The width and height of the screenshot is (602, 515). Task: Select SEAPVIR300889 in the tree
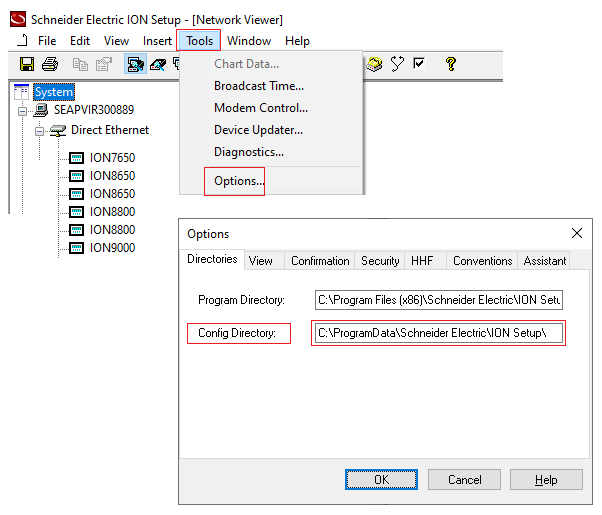point(94,110)
